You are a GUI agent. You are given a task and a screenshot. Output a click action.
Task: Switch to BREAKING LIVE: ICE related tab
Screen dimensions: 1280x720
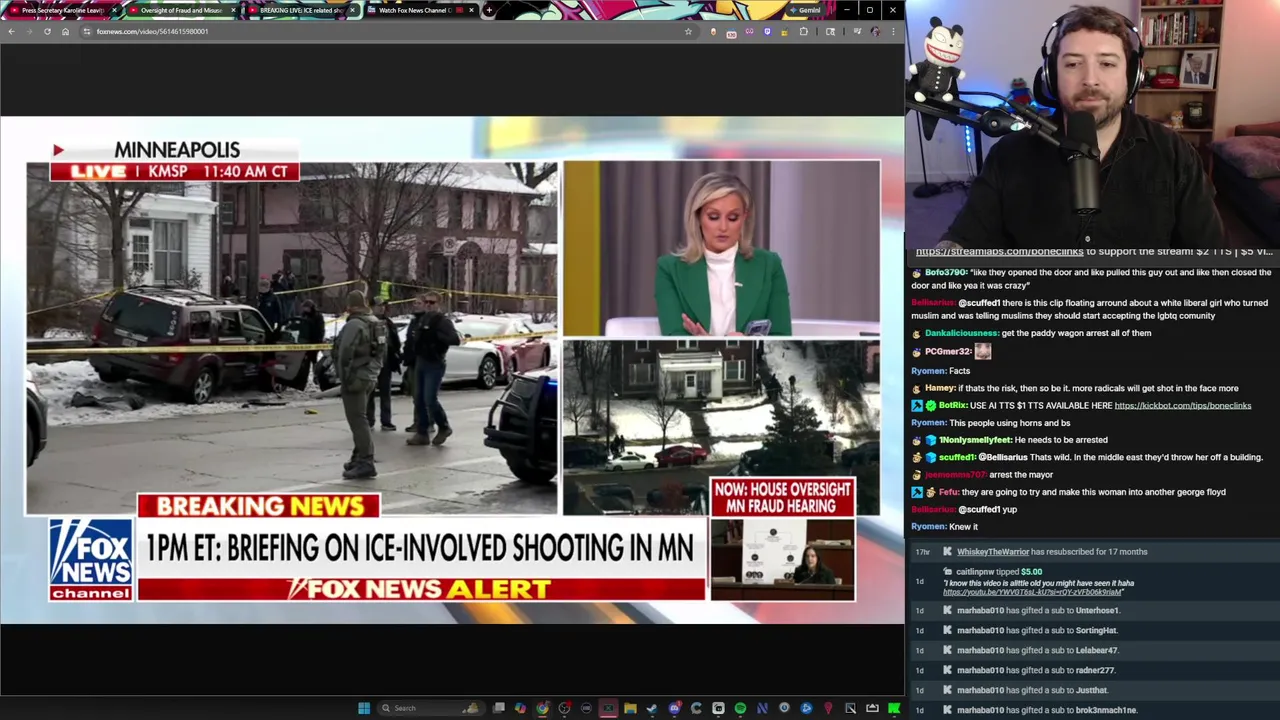300,10
